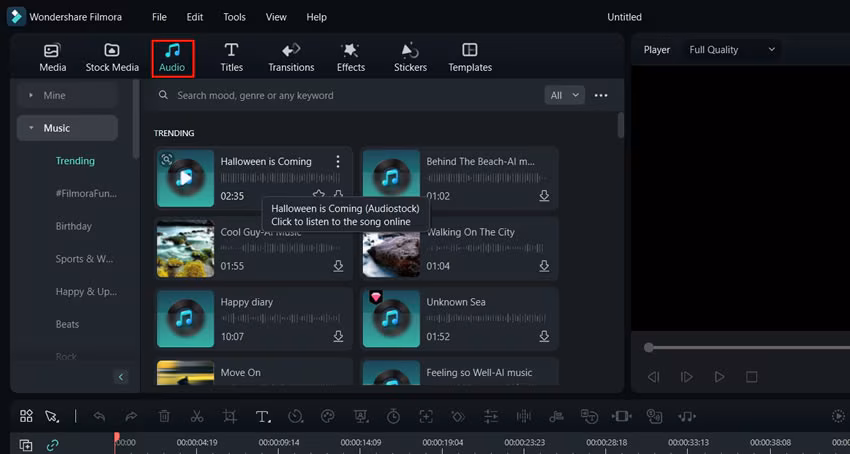This screenshot has height=454, width=850.
Task: Click the delete trash icon
Action: pos(164,416)
